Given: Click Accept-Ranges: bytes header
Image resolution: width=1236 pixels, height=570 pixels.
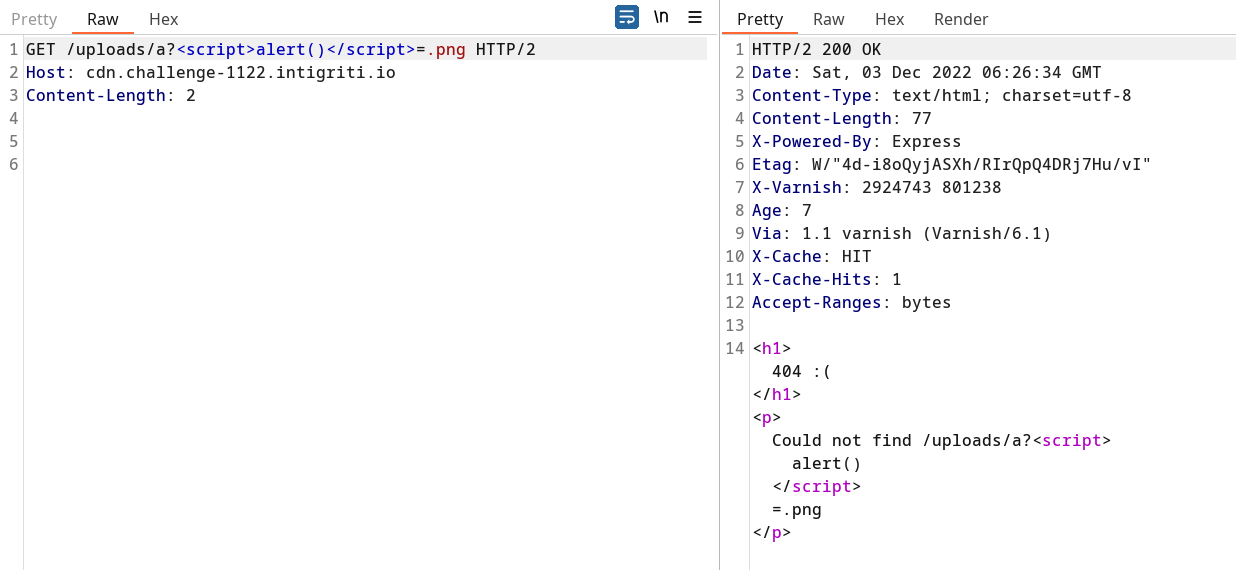Looking at the screenshot, I should click(852, 302).
